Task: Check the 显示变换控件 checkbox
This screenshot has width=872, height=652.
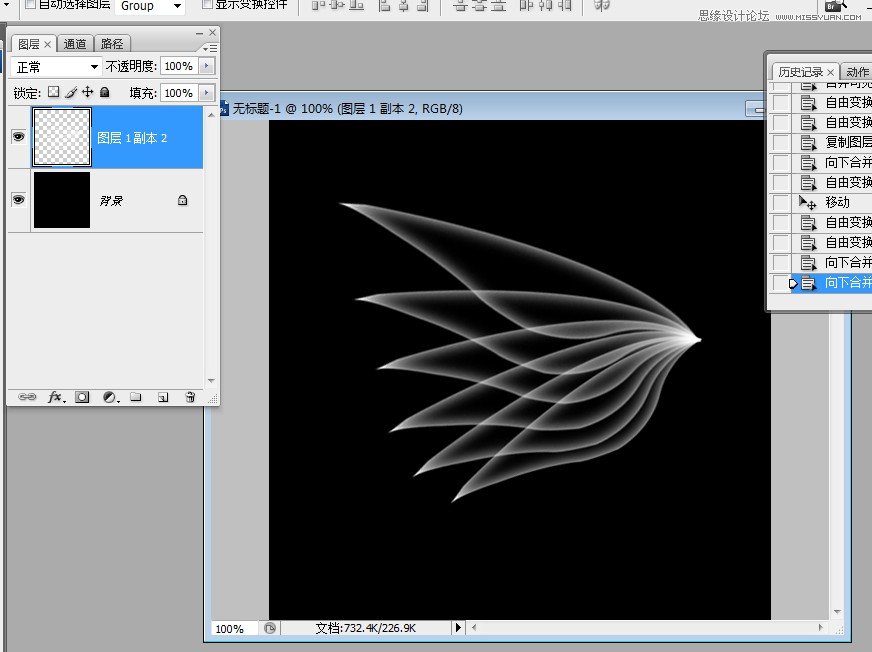Action: tap(207, 5)
